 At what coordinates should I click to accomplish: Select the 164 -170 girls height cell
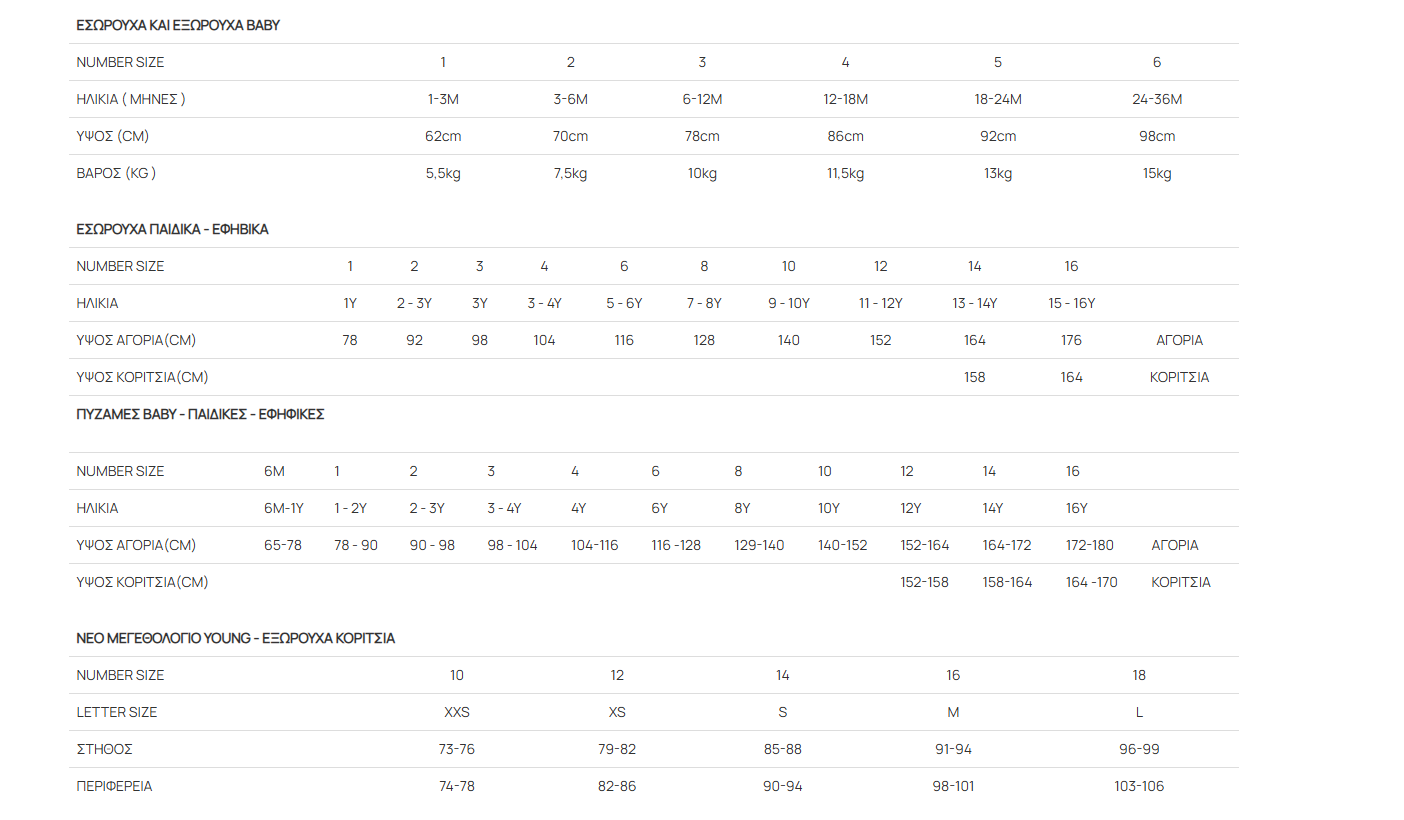coord(1091,582)
